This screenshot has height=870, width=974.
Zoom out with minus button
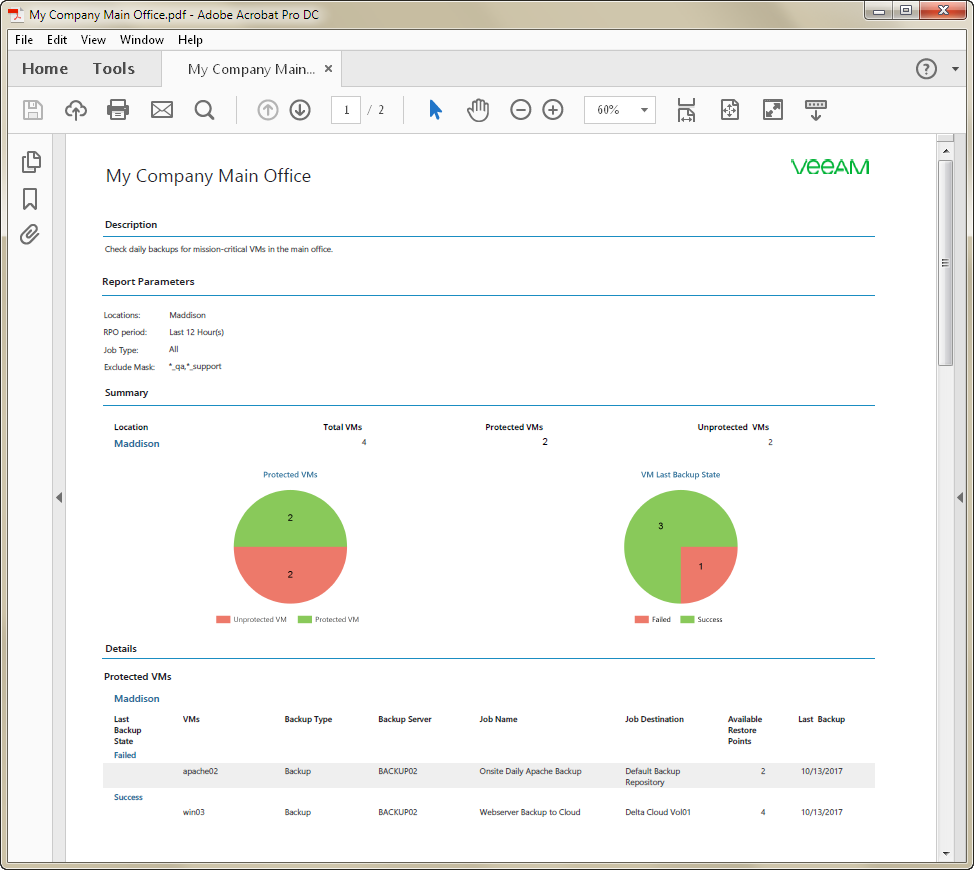tap(521, 110)
